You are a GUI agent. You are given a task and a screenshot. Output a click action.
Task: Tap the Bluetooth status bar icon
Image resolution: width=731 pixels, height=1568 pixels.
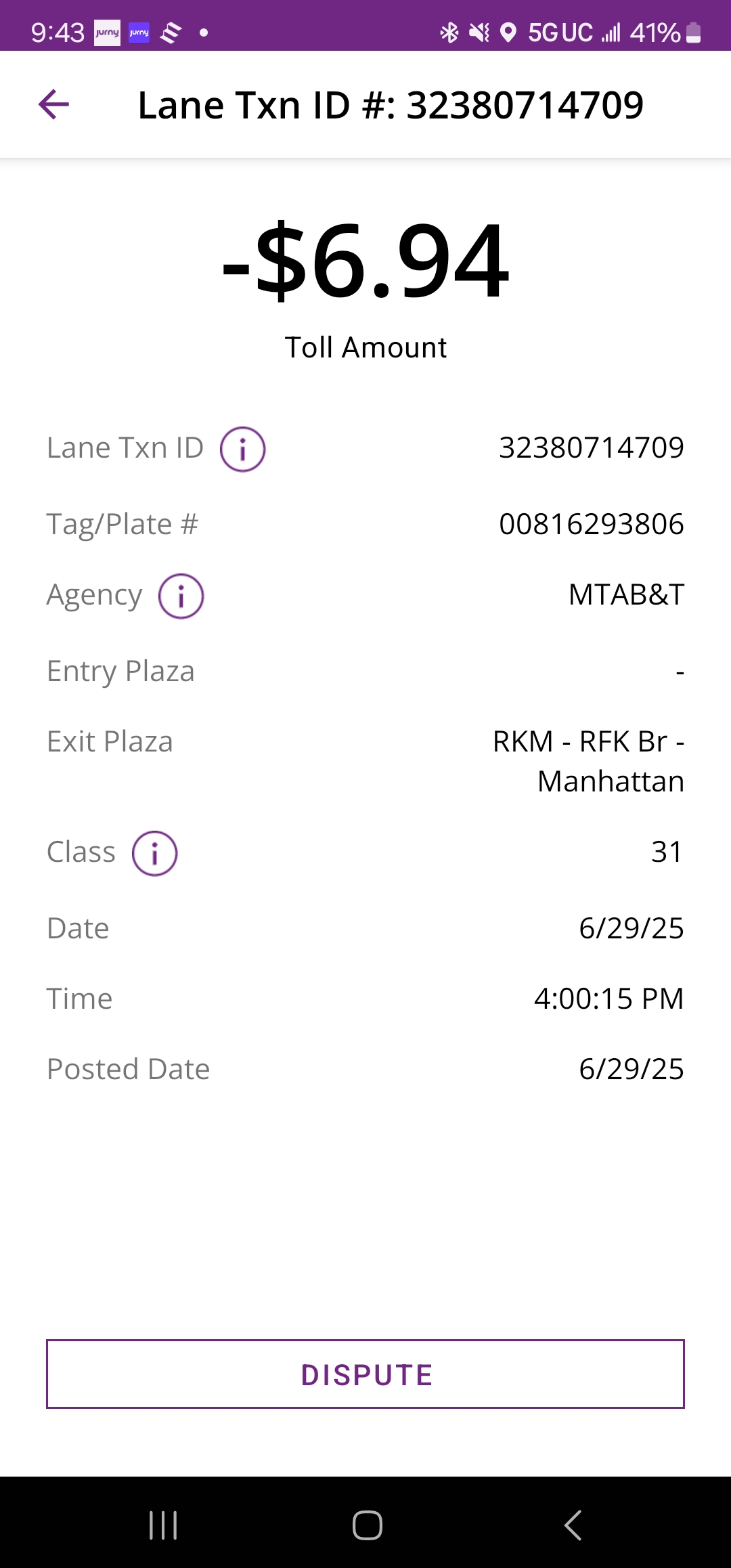tap(449, 32)
